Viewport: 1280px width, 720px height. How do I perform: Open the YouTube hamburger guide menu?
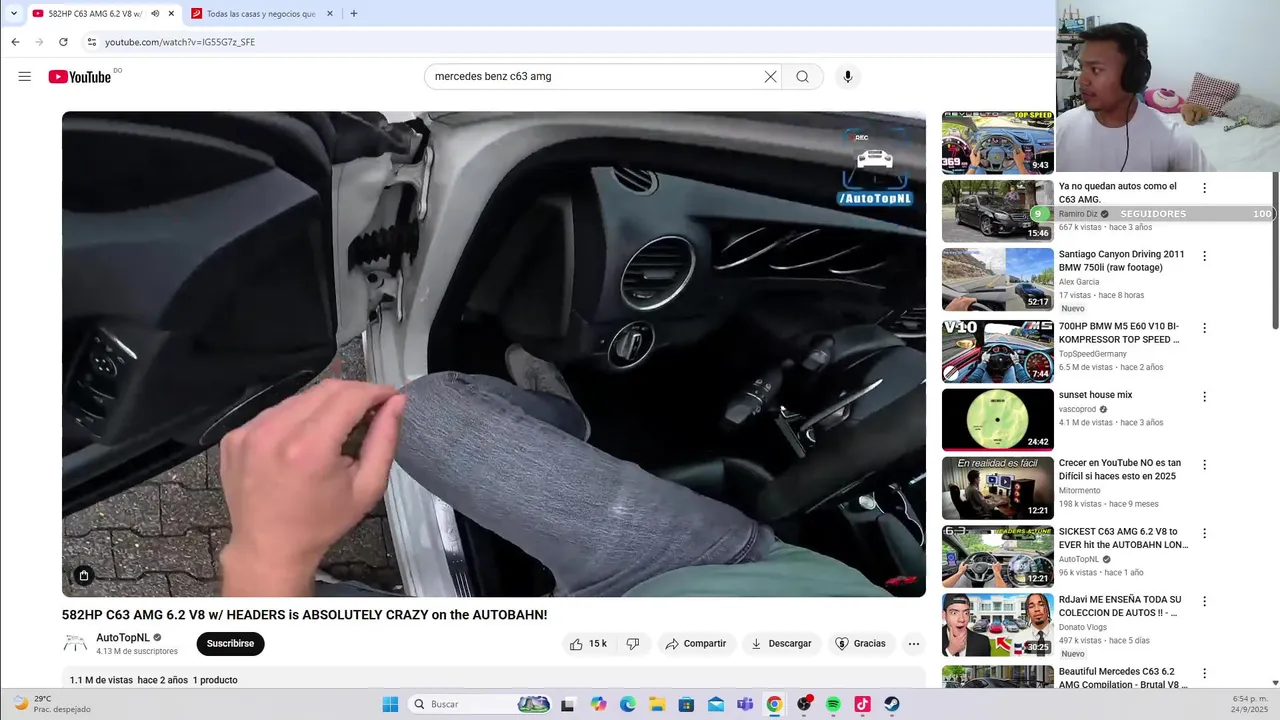coord(24,77)
